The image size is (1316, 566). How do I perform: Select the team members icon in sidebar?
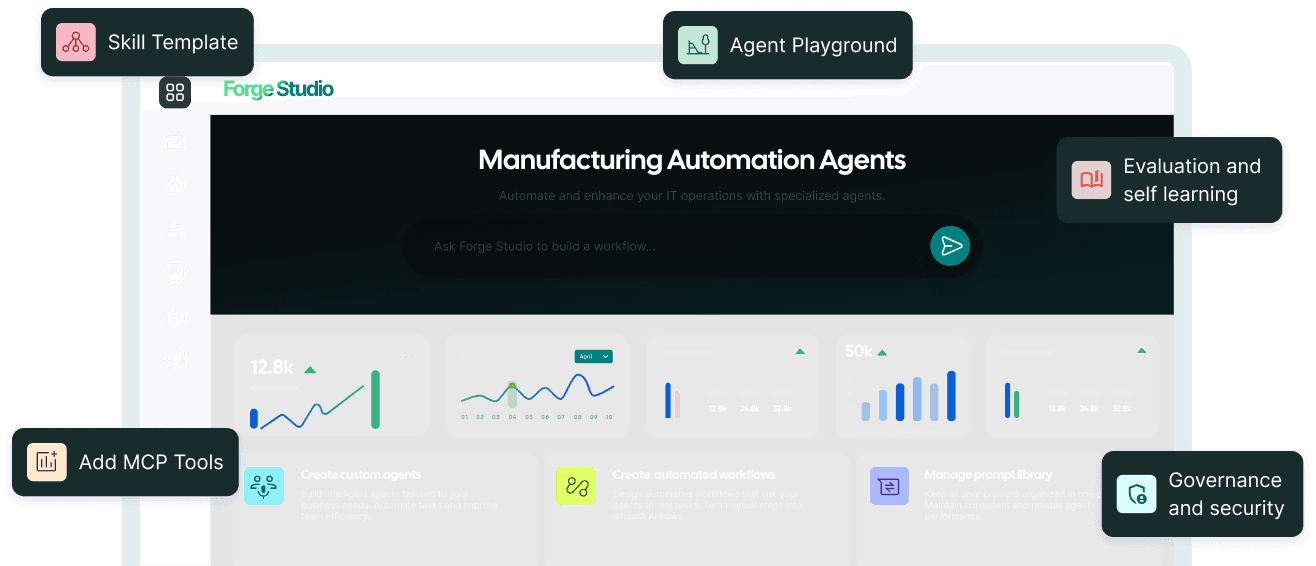pyautogui.click(x=175, y=230)
